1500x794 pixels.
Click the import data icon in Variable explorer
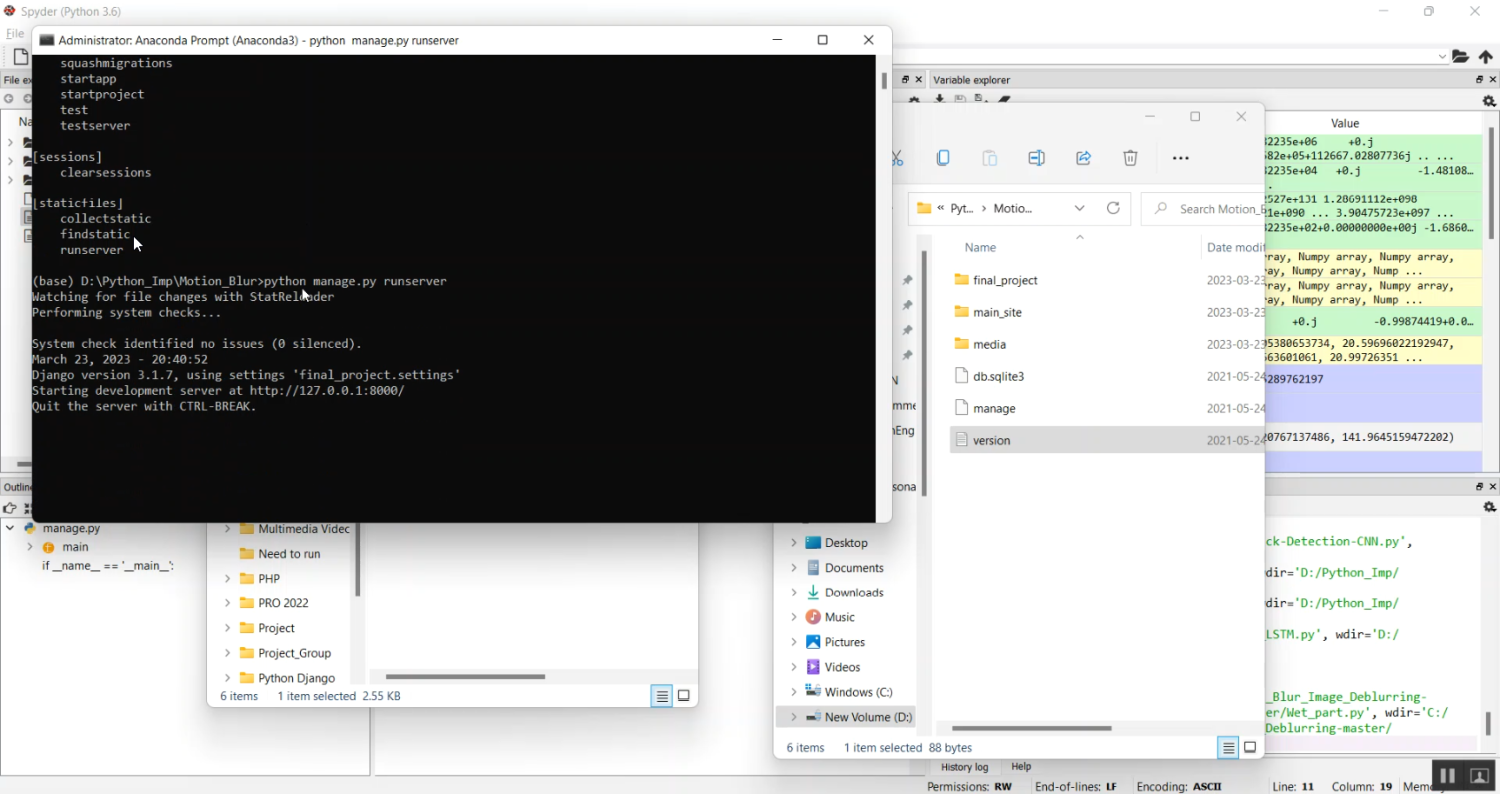[x=940, y=99]
